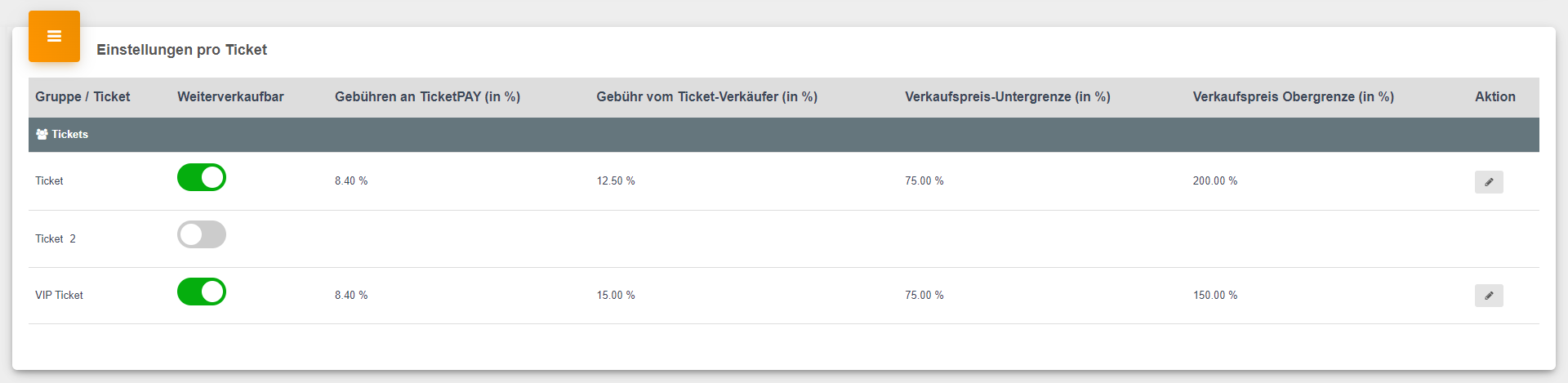Select the Gruppe / Ticket column header
The width and height of the screenshot is (1568, 383).
82,96
